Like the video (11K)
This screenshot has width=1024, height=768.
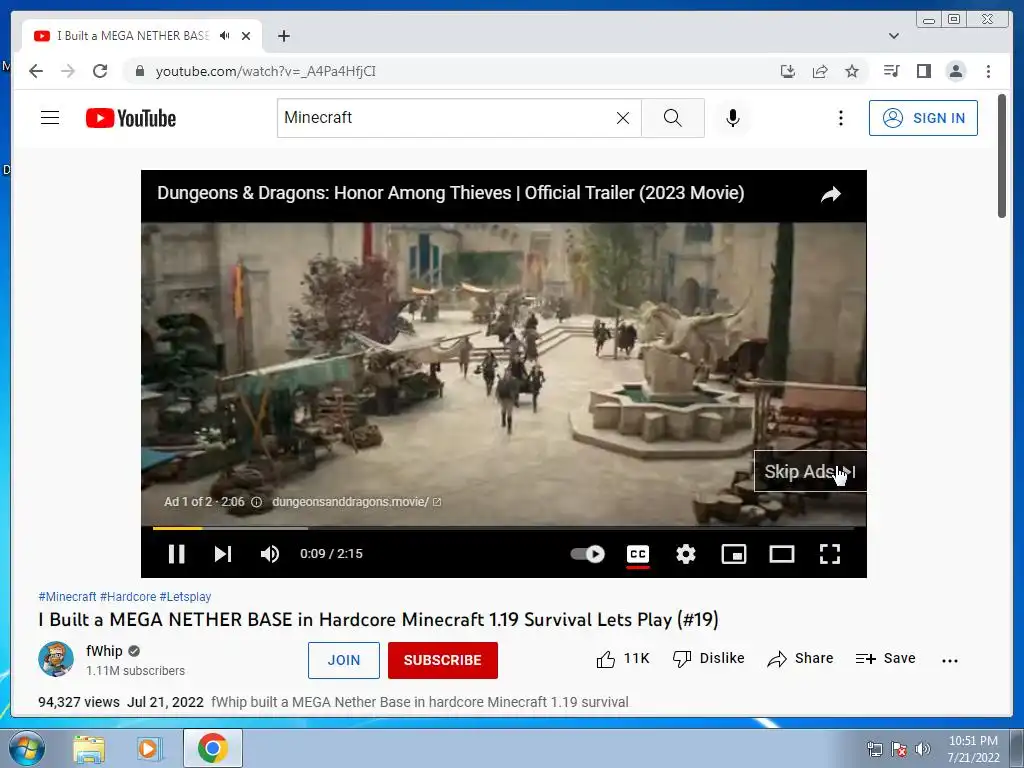622,658
